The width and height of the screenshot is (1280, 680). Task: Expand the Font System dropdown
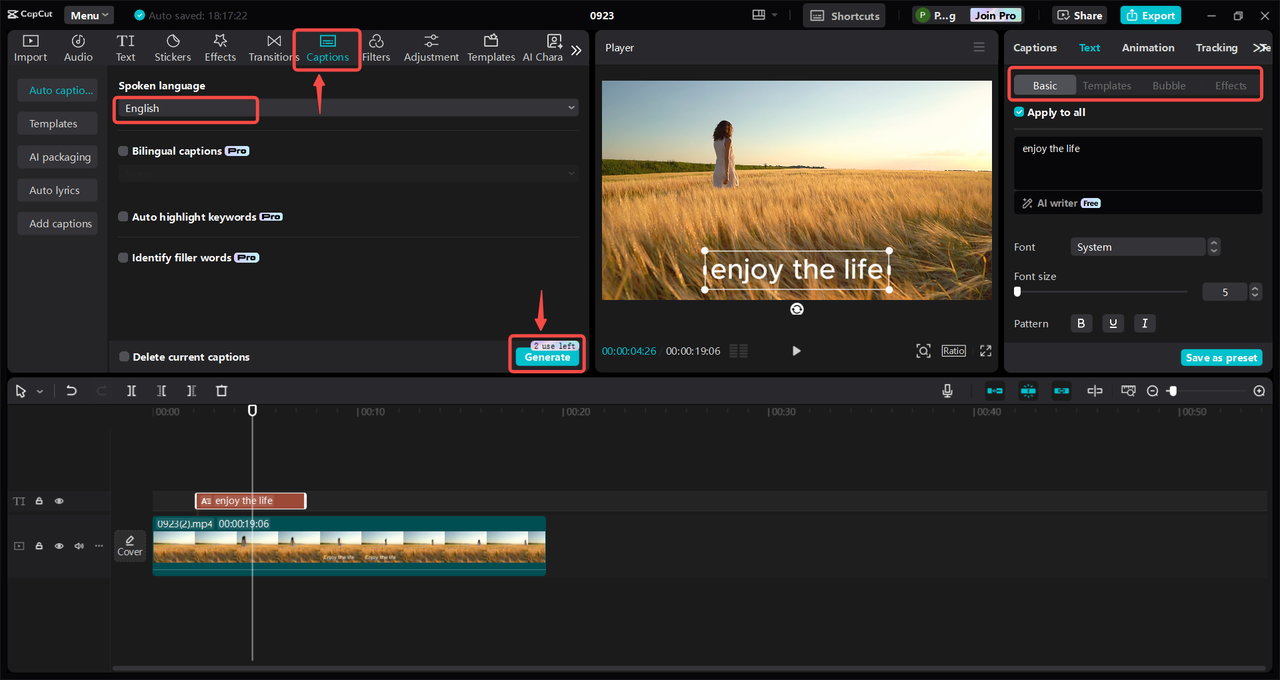point(1144,247)
